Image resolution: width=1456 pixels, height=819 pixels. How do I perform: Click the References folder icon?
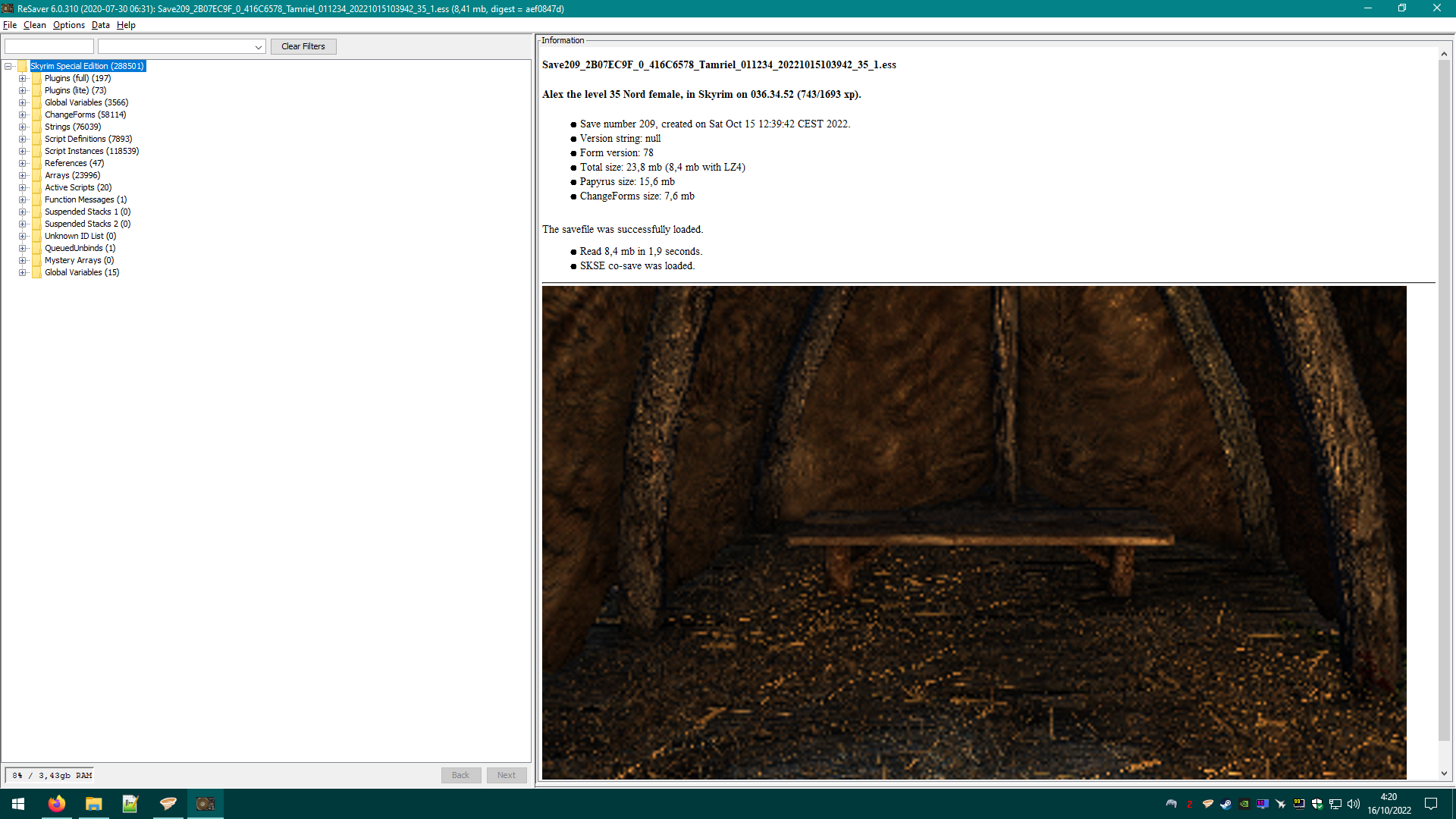[x=36, y=163]
